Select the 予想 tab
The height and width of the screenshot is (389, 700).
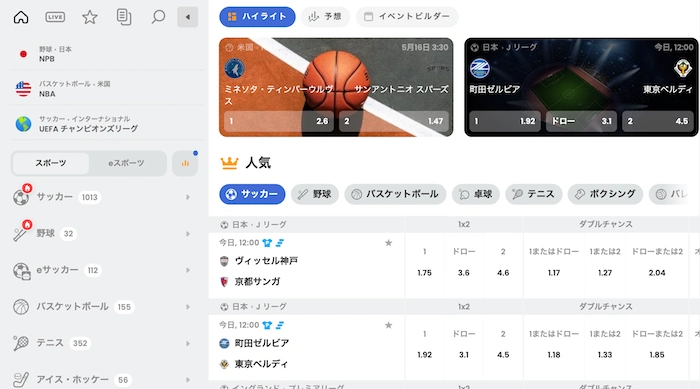pos(325,17)
